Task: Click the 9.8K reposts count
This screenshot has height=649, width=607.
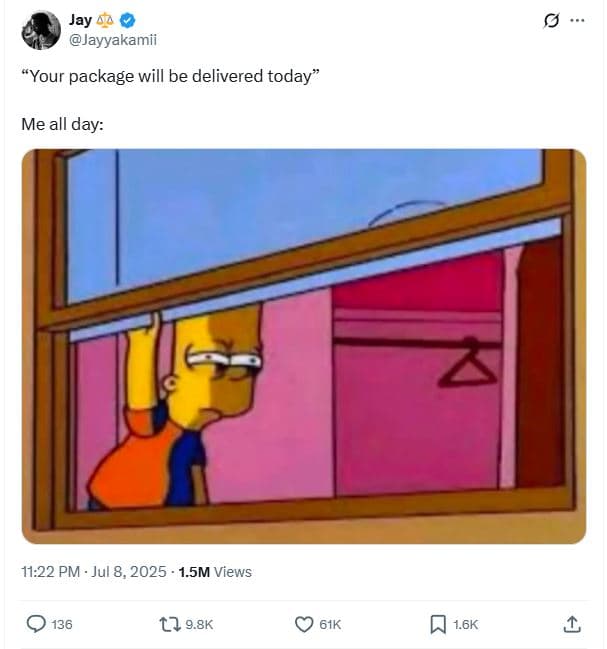Action: [199, 624]
